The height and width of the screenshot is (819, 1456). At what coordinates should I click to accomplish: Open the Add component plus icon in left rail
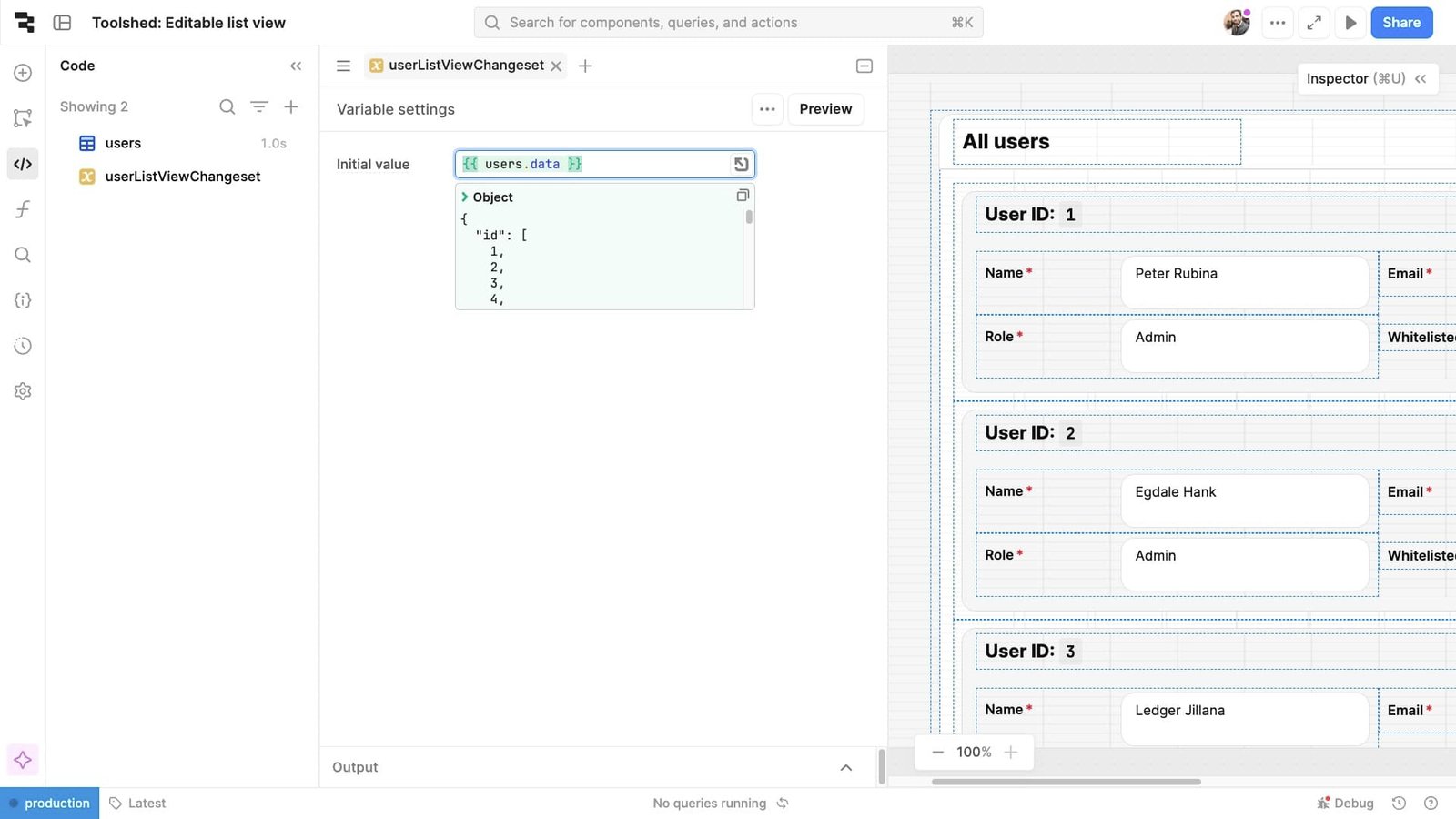pos(23,73)
